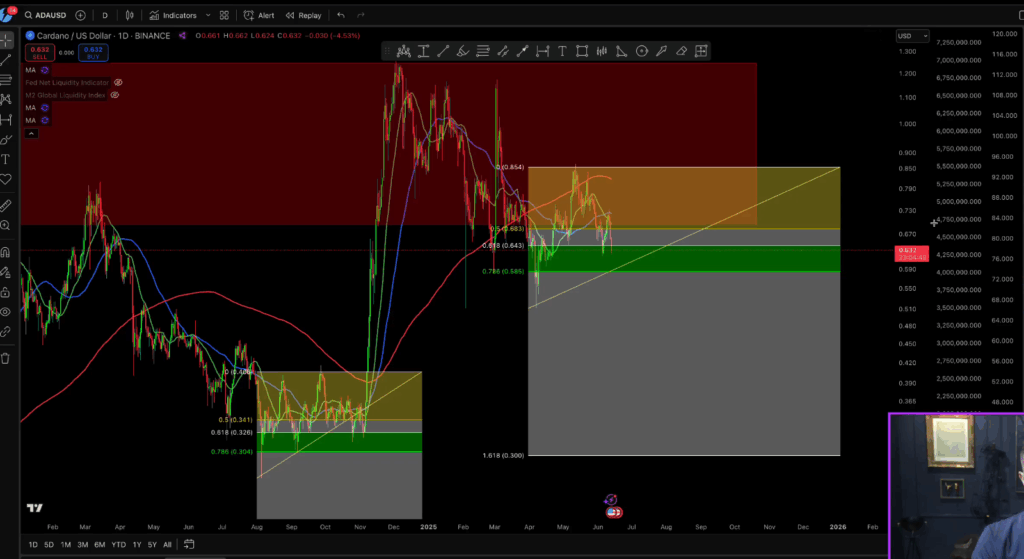The height and width of the screenshot is (559, 1024).
Task: Toggle hide all drawings eye icon
Action: coord(6,311)
